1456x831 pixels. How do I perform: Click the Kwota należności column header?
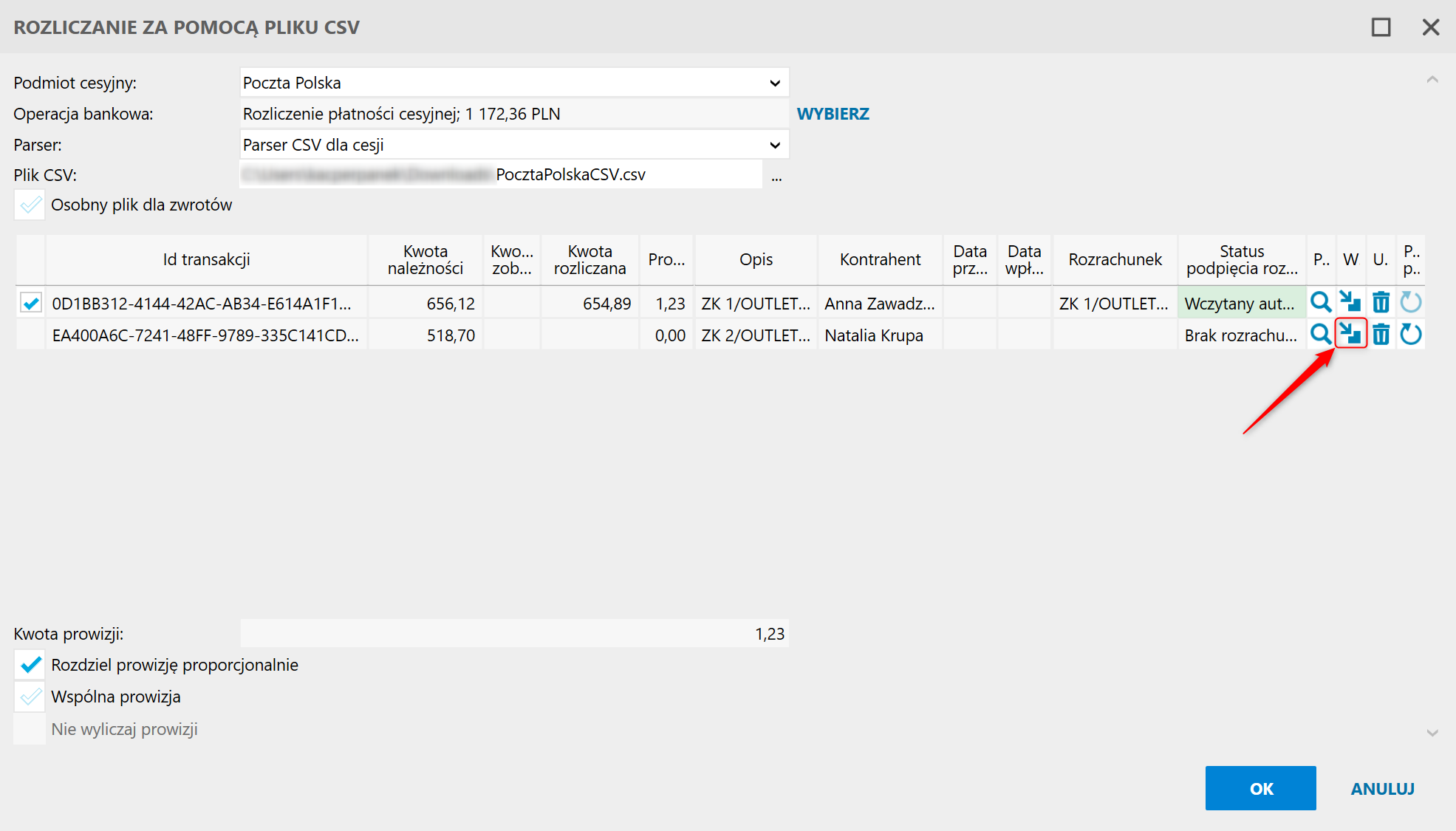[x=425, y=260]
